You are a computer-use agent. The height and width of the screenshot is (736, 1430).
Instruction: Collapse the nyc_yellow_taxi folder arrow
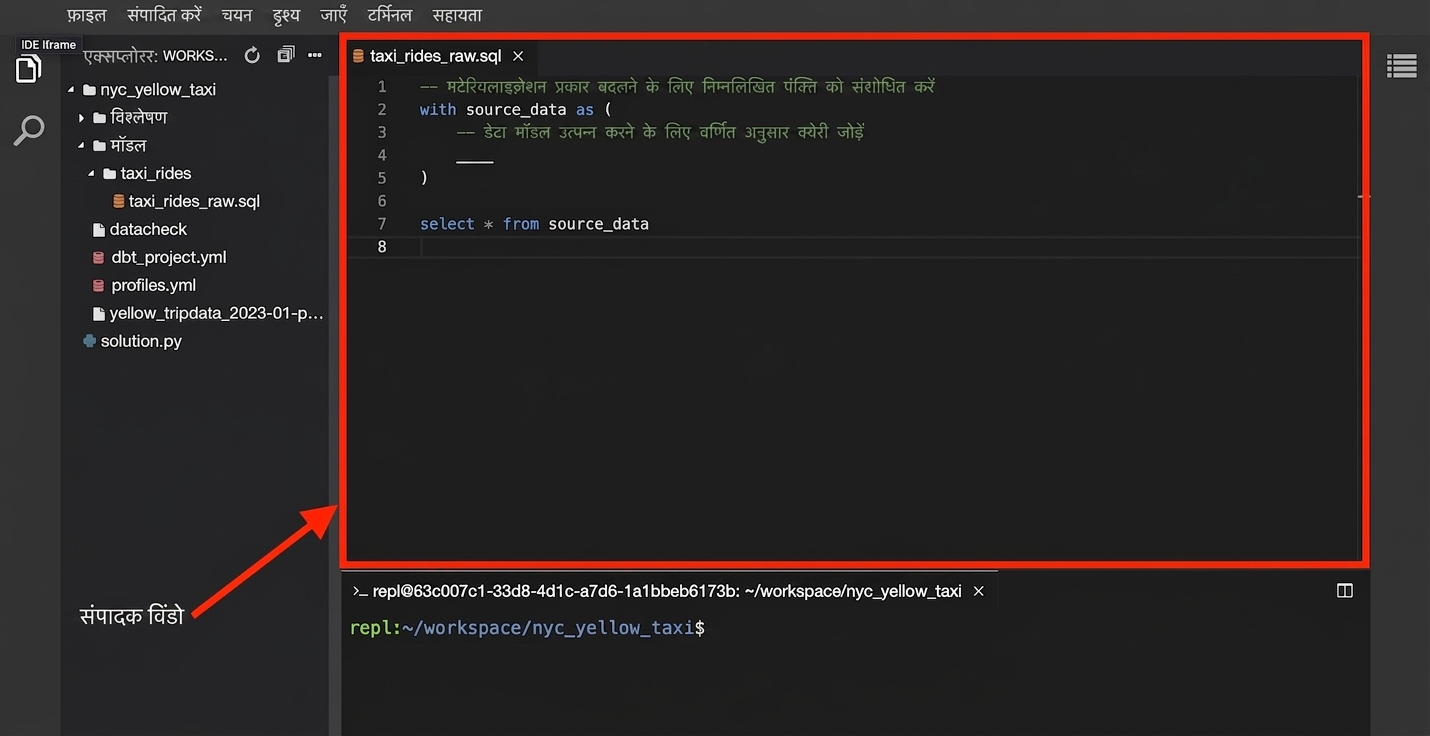[x=71, y=89]
